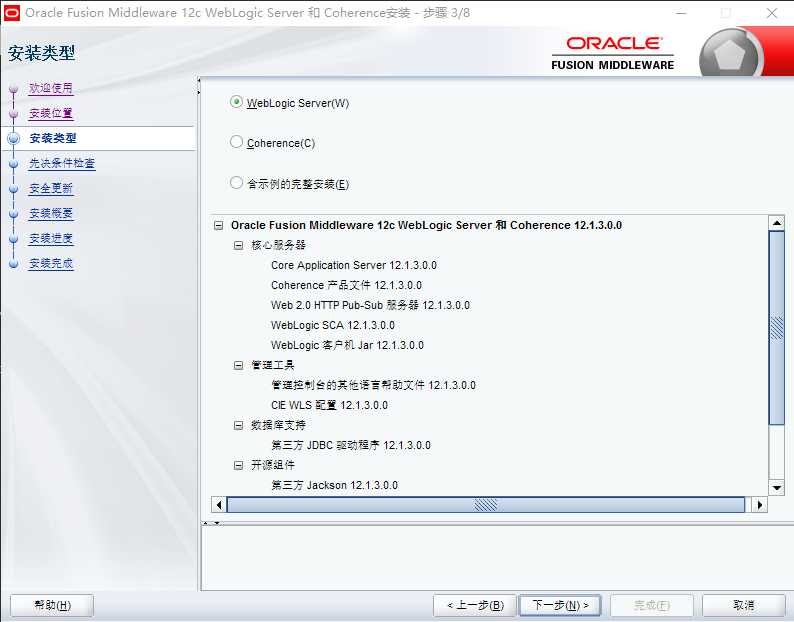The image size is (794, 622).
Task: Open the 安装进度 step link
Action: point(51,238)
